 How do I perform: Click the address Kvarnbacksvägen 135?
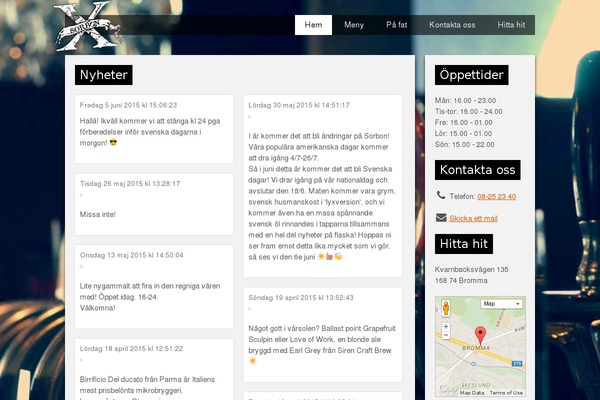[x=471, y=269]
